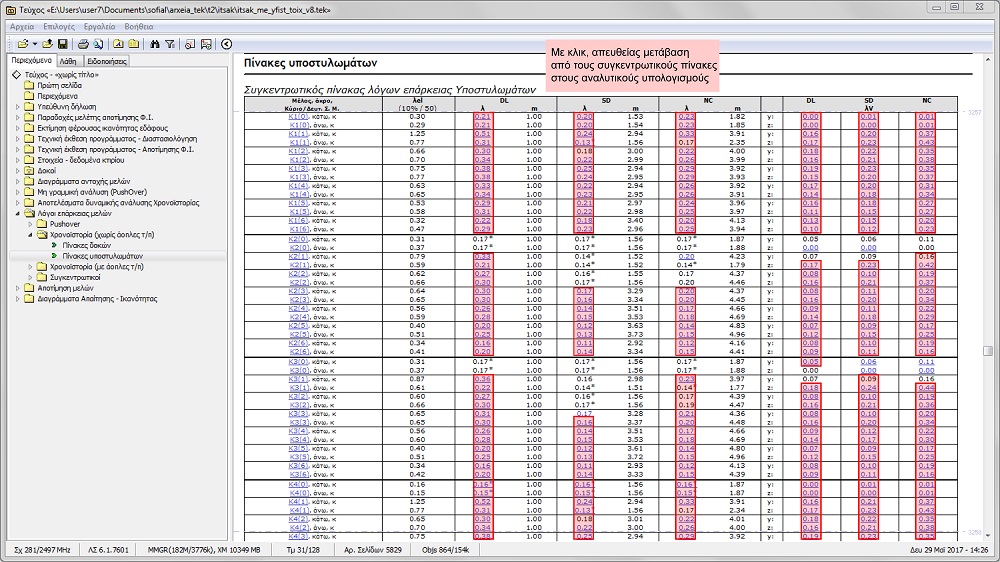Go back using the circled left arrow icon

[226, 44]
